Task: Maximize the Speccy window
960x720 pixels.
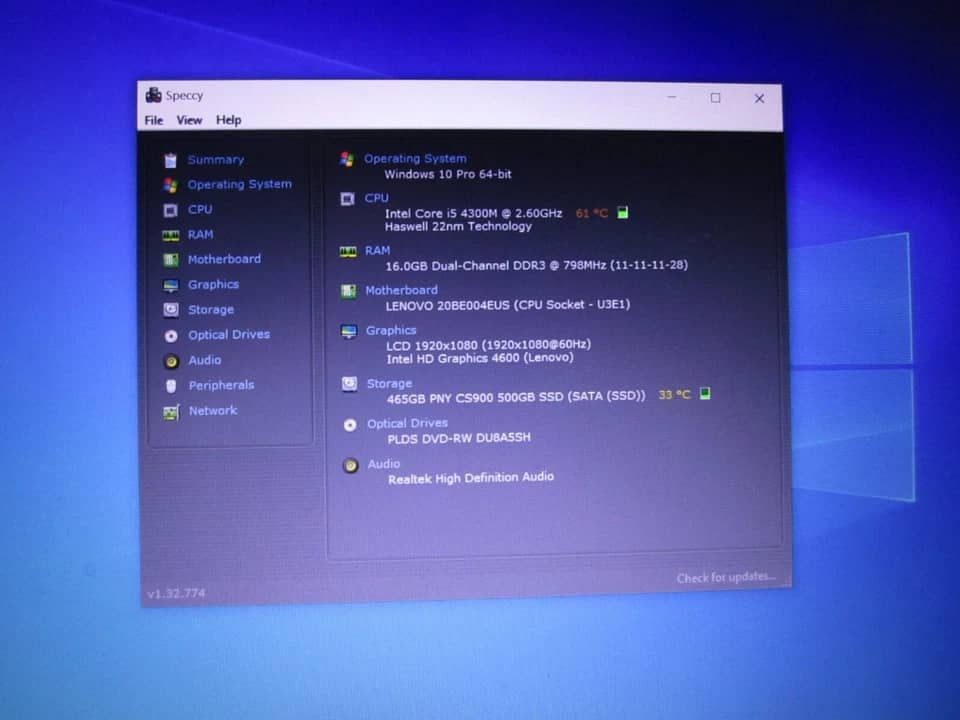Action: [x=715, y=98]
